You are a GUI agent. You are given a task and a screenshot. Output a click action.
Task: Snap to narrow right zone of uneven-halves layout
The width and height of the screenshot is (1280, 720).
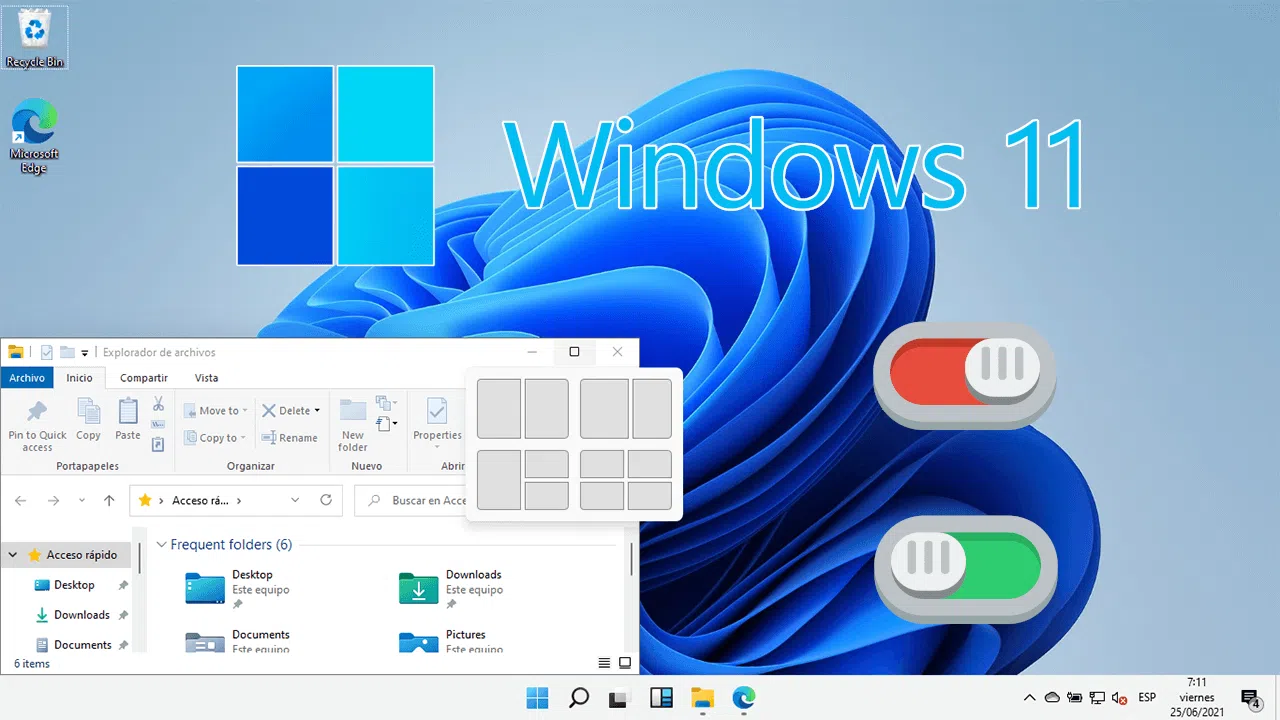point(652,408)
